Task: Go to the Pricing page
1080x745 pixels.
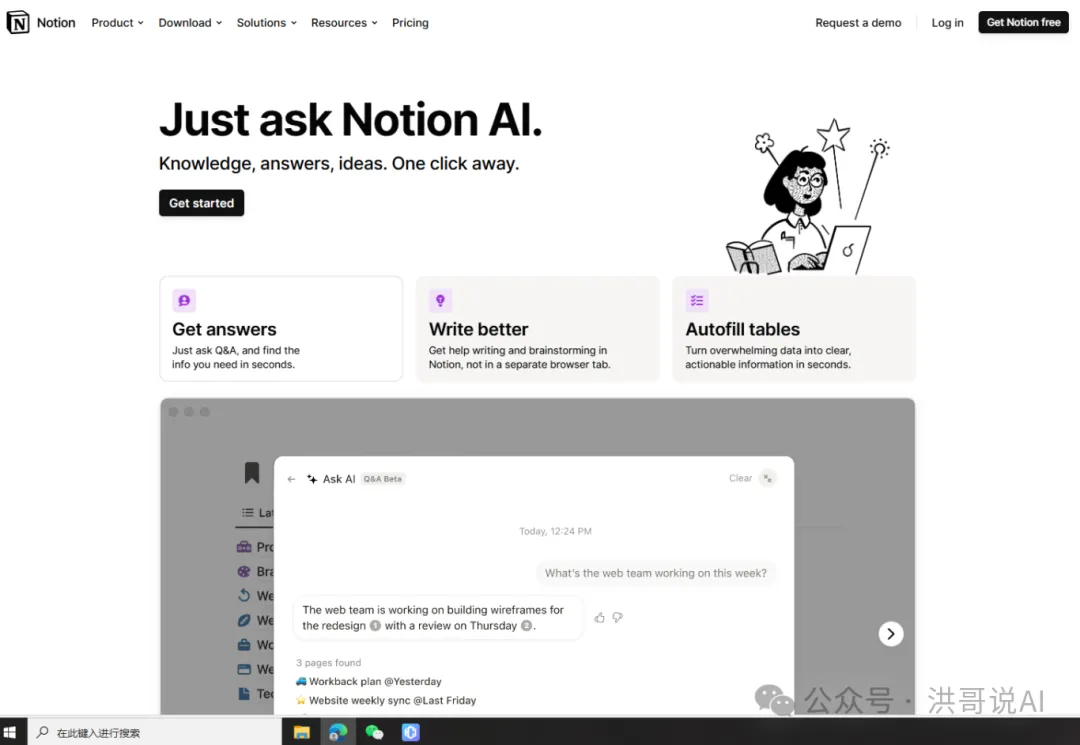Action: (x=410, y=23)
